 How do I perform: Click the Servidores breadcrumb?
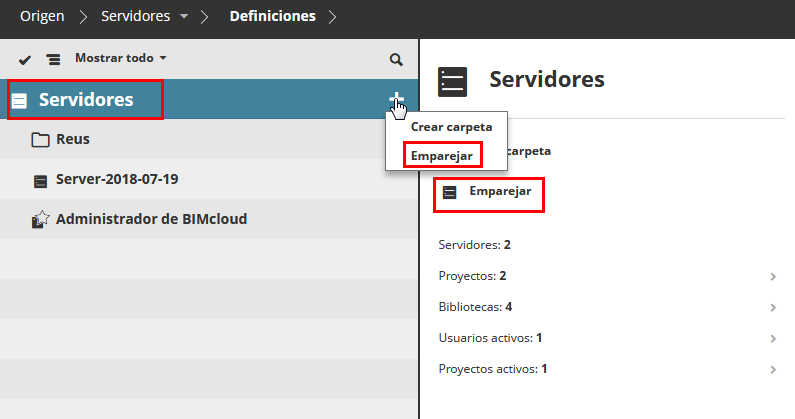tap(135, 16)
